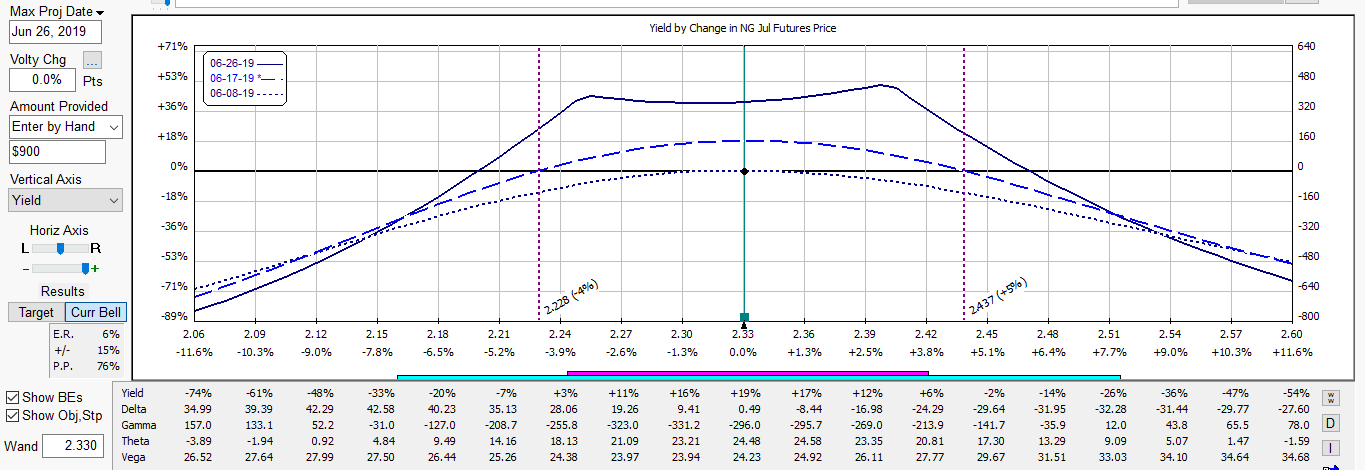This screenshot has width=1365, height=470.
Task: Toggle the Show BEs checkbox
Action: point(12,397)
